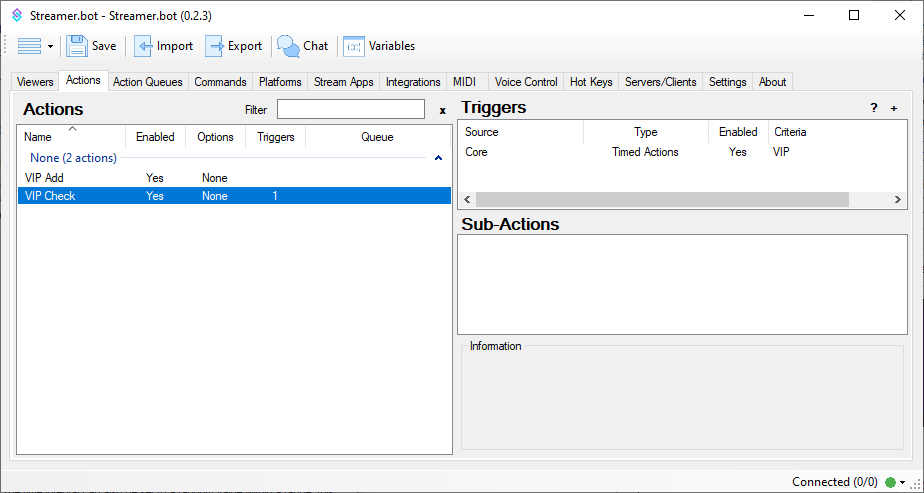This screenshot has width=924, height=493.
Task: Click the green connection status indicator
Action: (890, 482)
